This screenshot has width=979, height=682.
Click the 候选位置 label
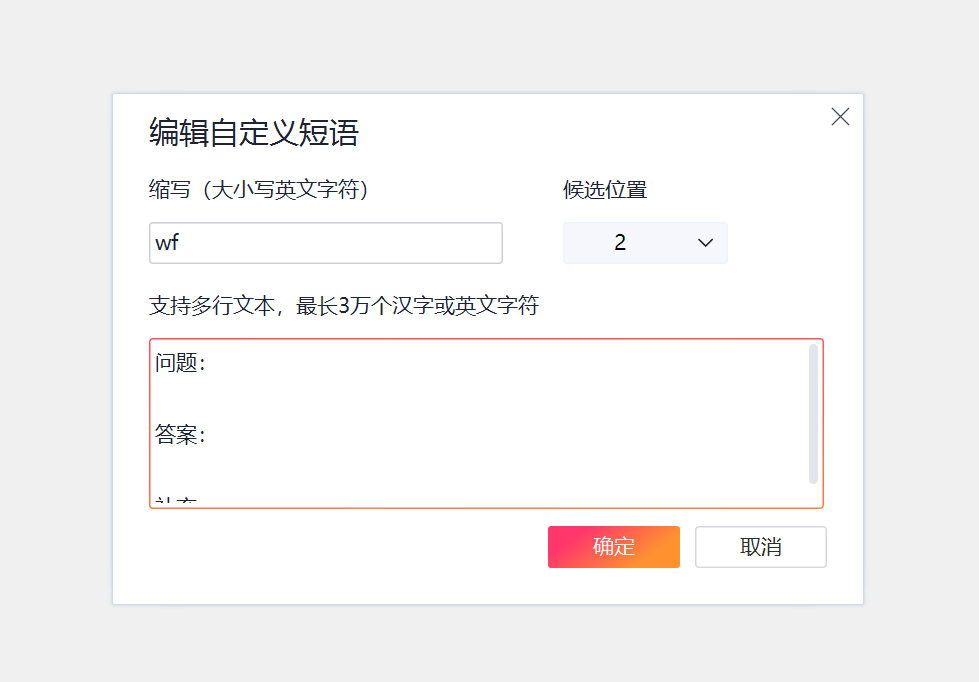click(605, 190)
